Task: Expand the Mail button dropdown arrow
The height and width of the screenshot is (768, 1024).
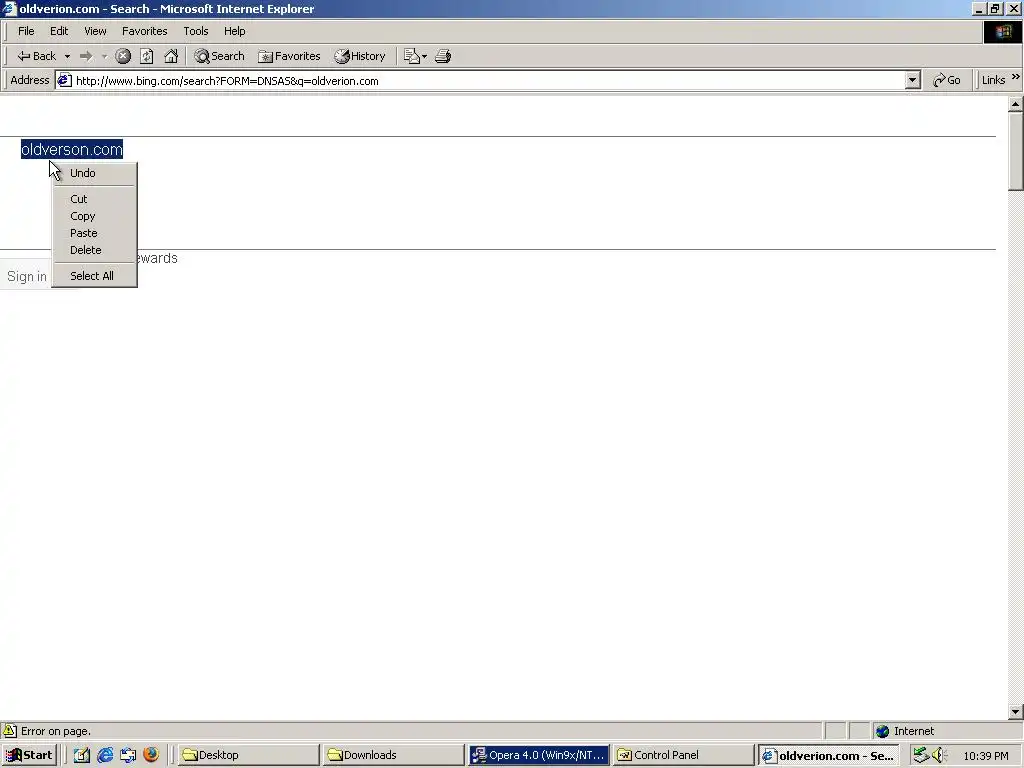Action: (424, 56)
